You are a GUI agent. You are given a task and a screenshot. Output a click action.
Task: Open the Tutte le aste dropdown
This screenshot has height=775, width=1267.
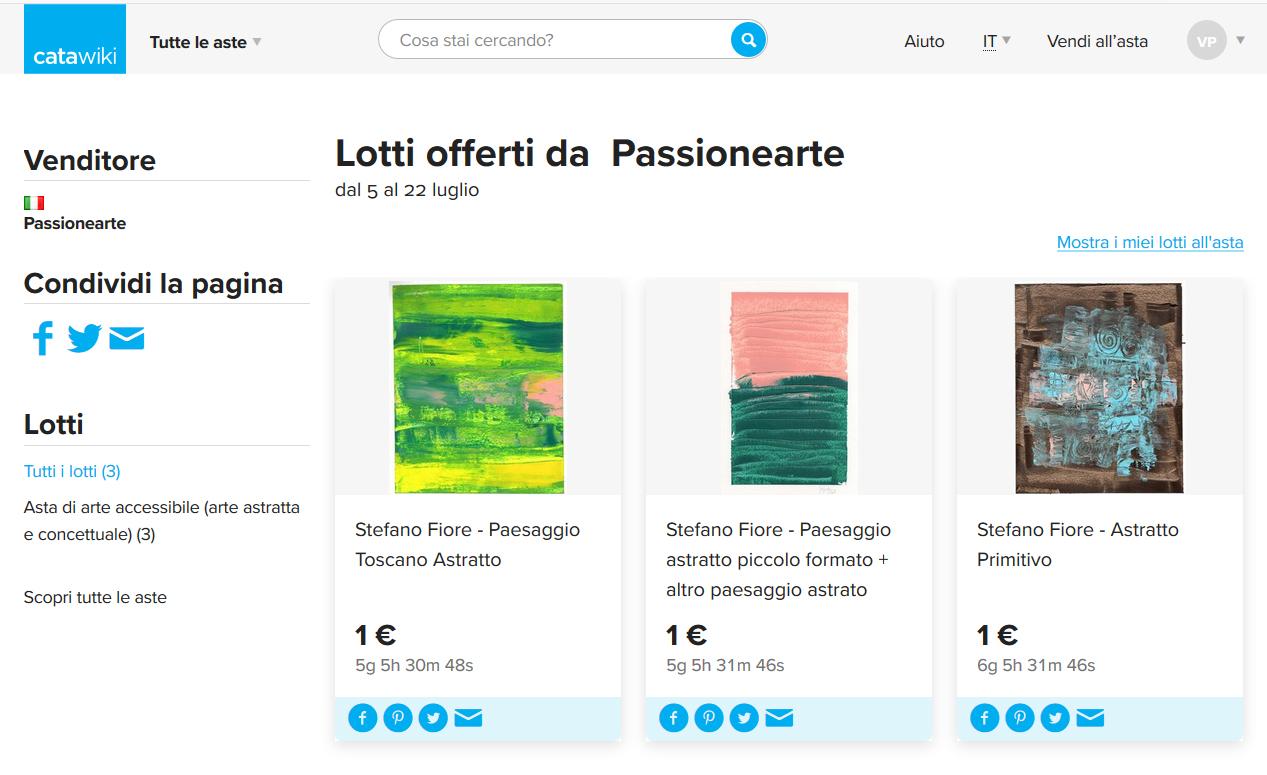click(204, 42)
